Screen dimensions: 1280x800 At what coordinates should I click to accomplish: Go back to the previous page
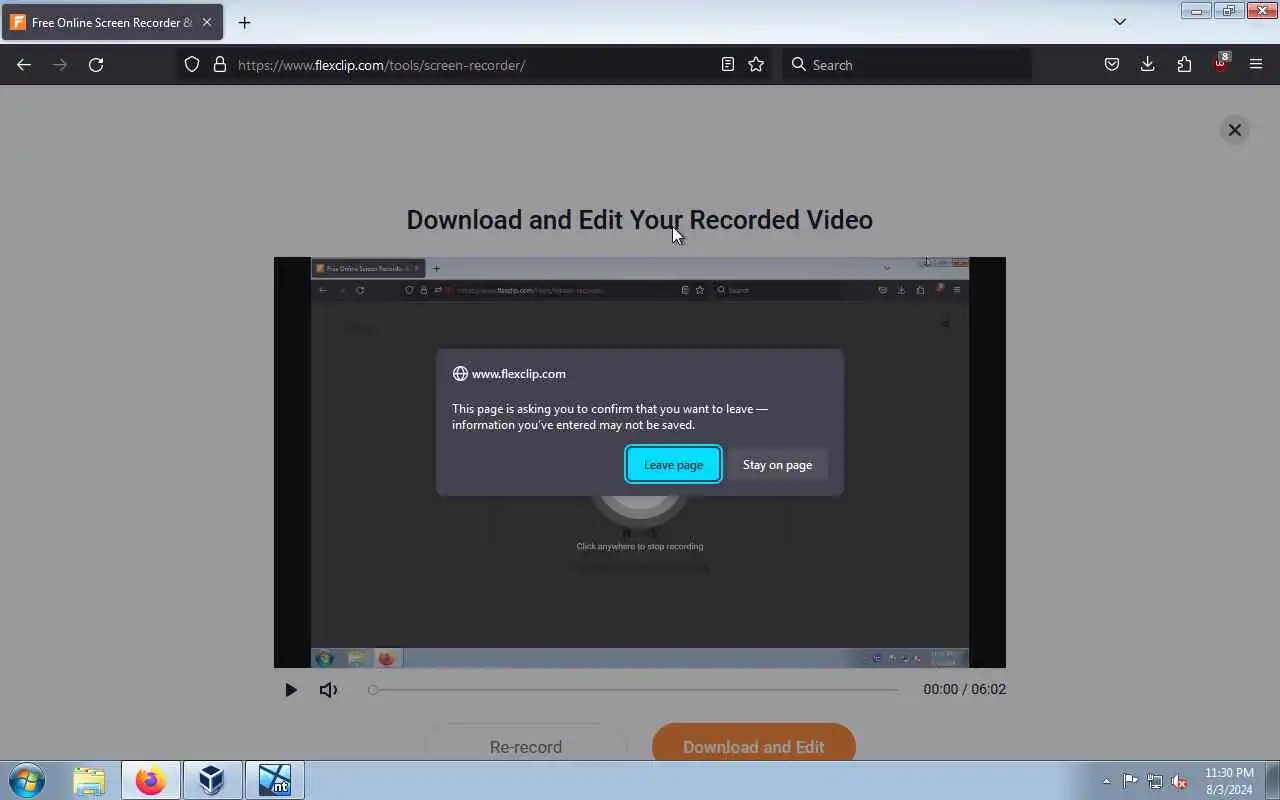[x=24, y=65]
